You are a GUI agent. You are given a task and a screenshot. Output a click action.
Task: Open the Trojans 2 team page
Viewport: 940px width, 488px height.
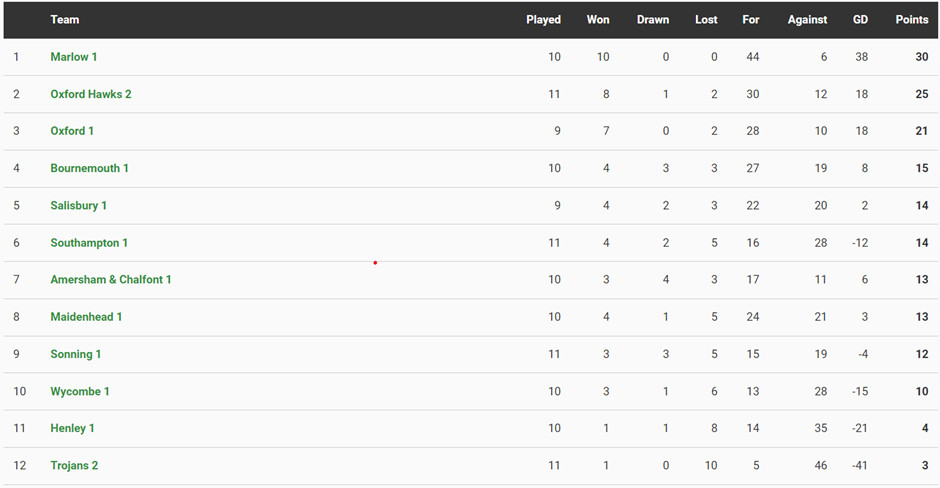coord(74,465)
